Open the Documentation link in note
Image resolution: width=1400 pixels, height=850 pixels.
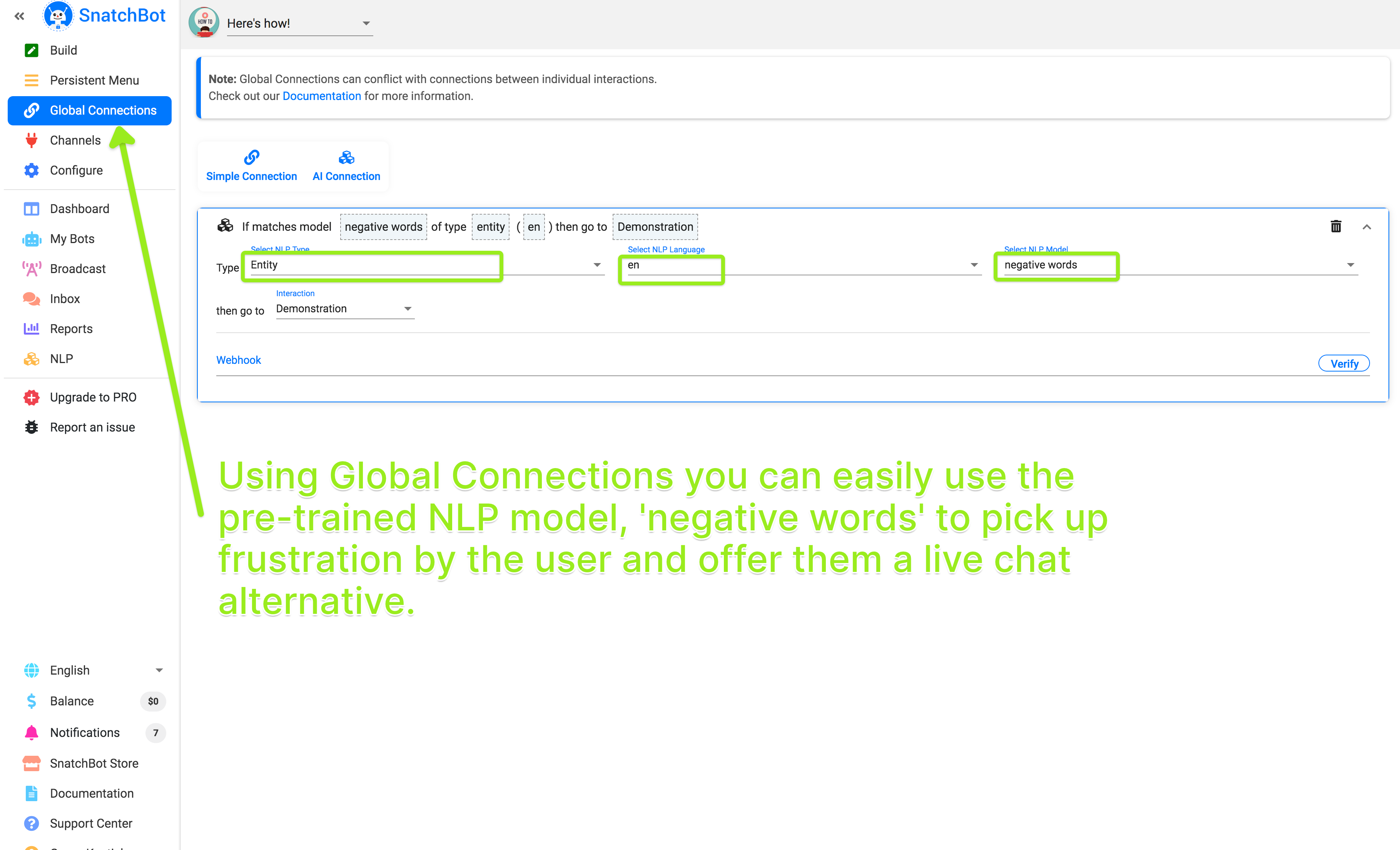322,96
